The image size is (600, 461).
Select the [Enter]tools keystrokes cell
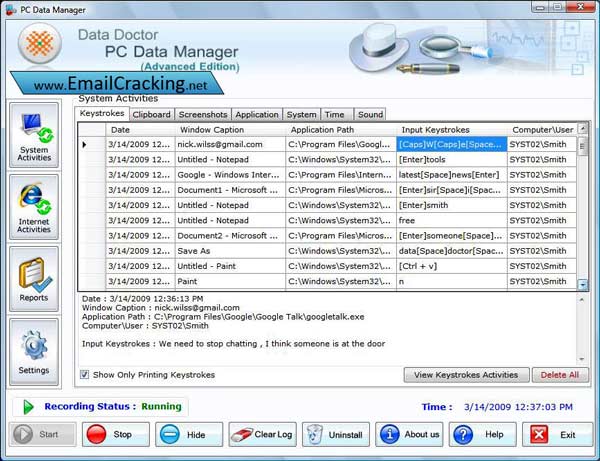[452, 160]
